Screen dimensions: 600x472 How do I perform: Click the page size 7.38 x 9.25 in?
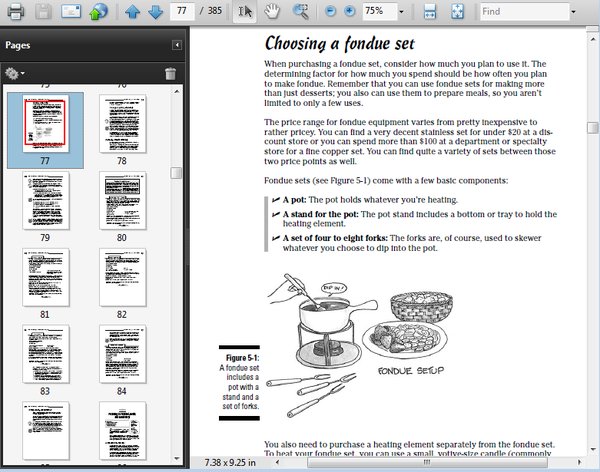pyautogui.click(x=230, y=462)
